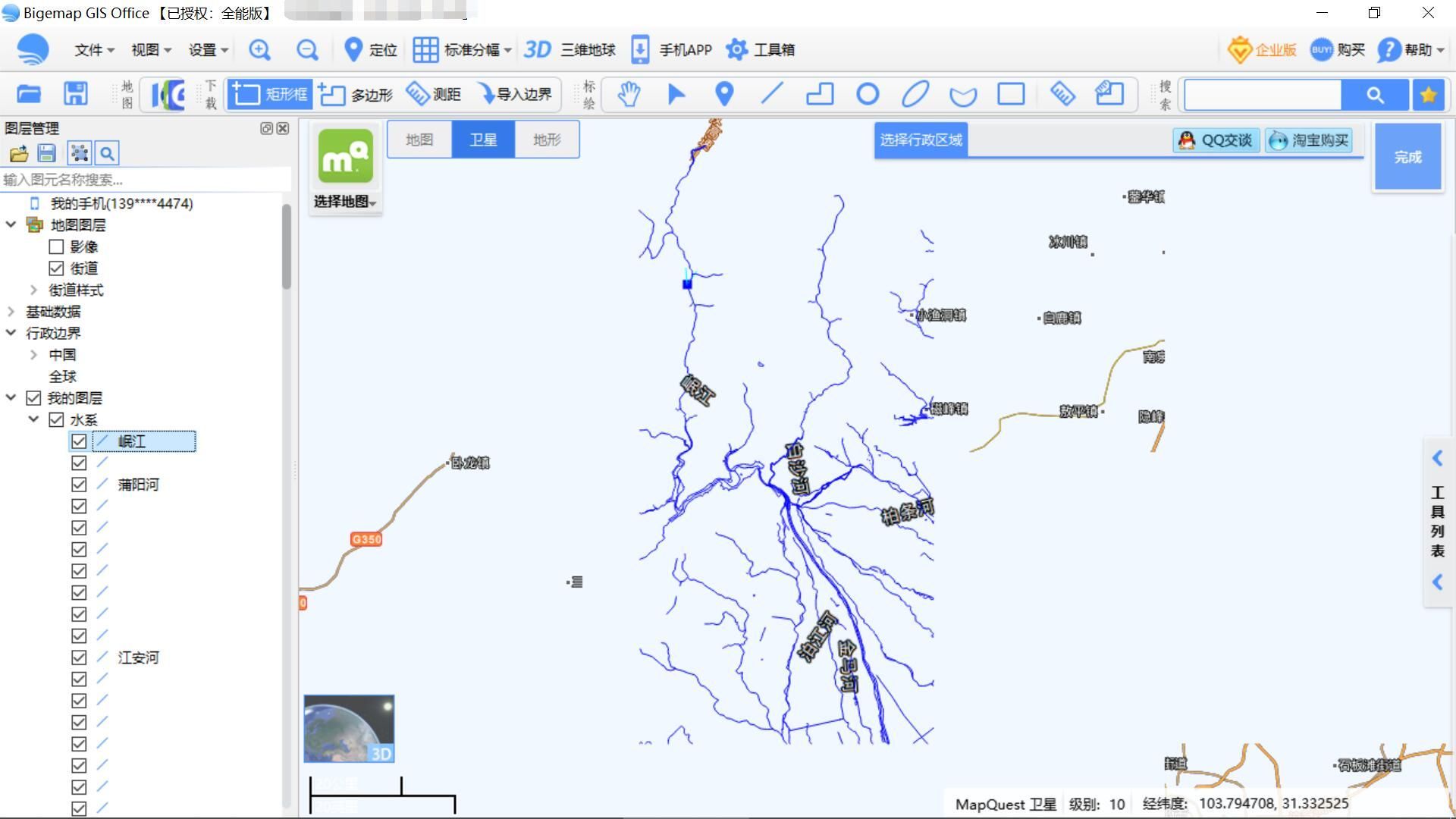The image size is (1456, 819).
Task: Uncheck the 街道 layer checkbox
Action: pyautogui.click(x=56, y=268)
